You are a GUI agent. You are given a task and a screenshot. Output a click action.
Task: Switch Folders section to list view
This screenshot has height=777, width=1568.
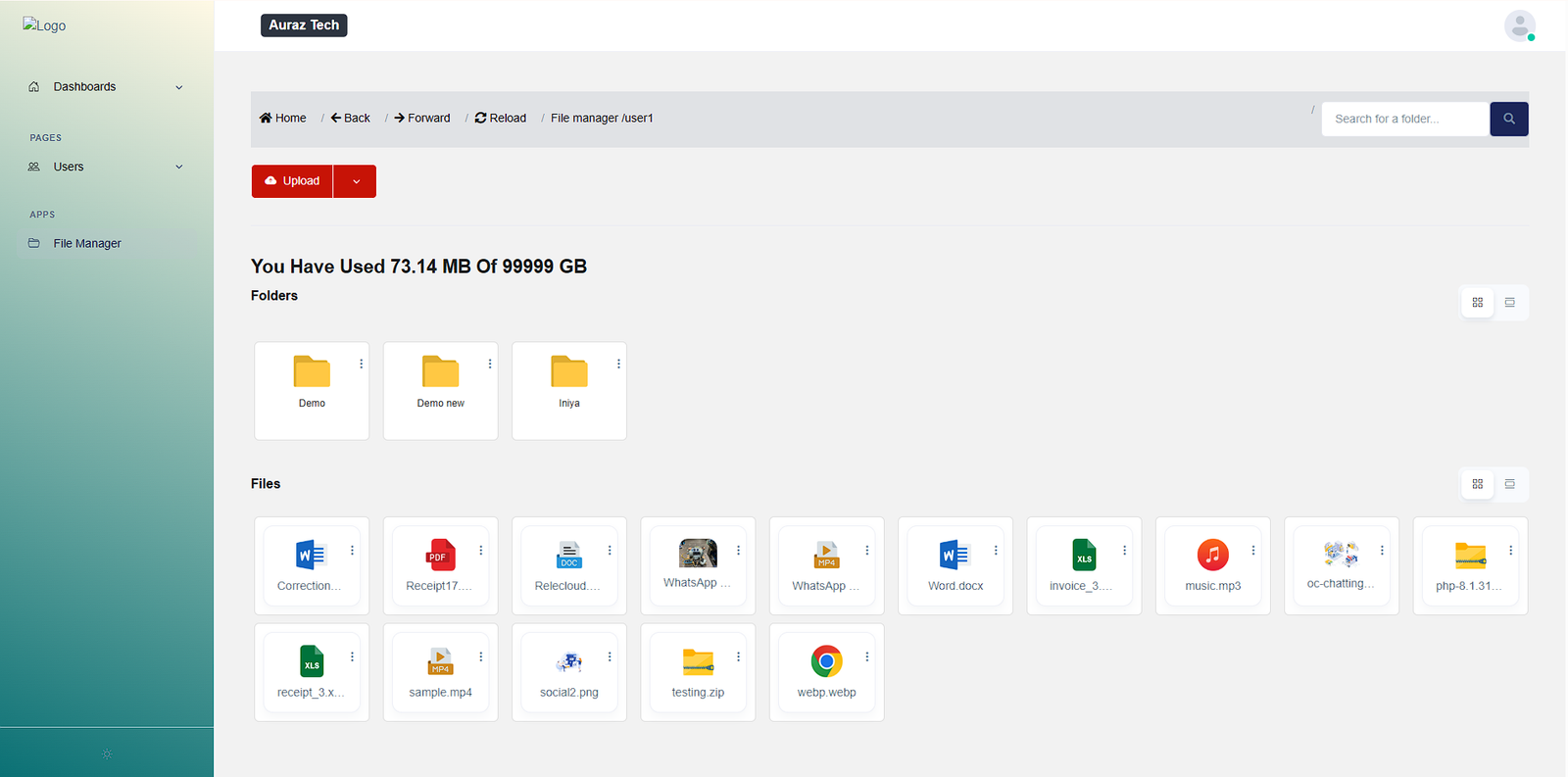(1509, 303)
